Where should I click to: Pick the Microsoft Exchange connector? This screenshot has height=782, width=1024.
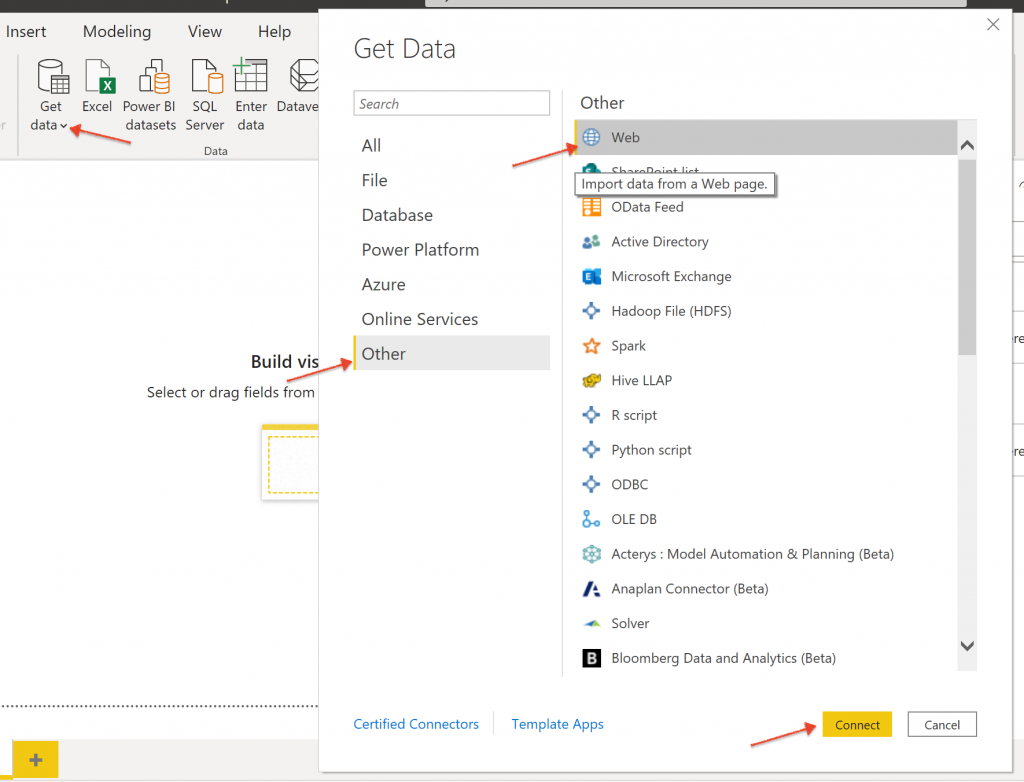(x=671, y=277)
